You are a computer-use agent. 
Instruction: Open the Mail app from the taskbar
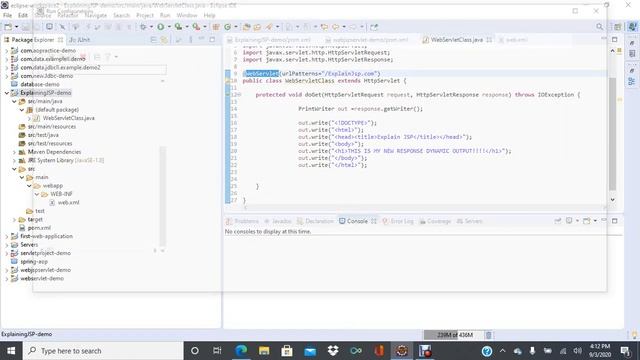click(x=310, y=351)
